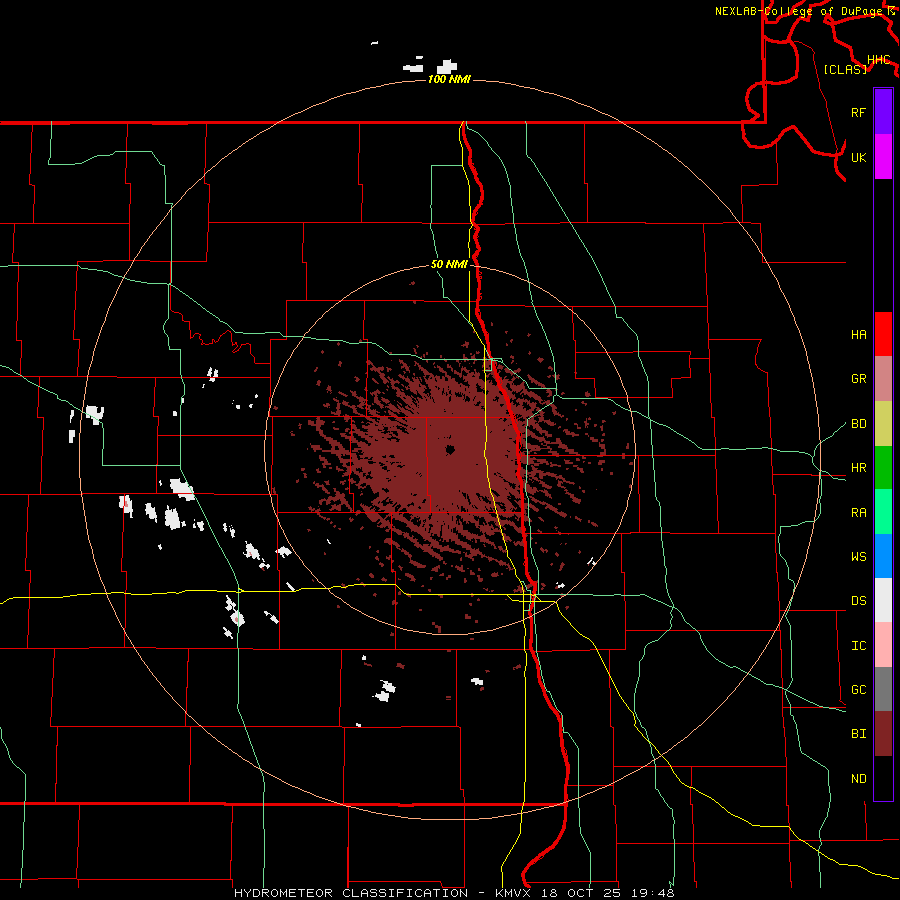Click the 50 NMI range ring label
The width and height of the screenshot is (900, 900).
[449, 264]
